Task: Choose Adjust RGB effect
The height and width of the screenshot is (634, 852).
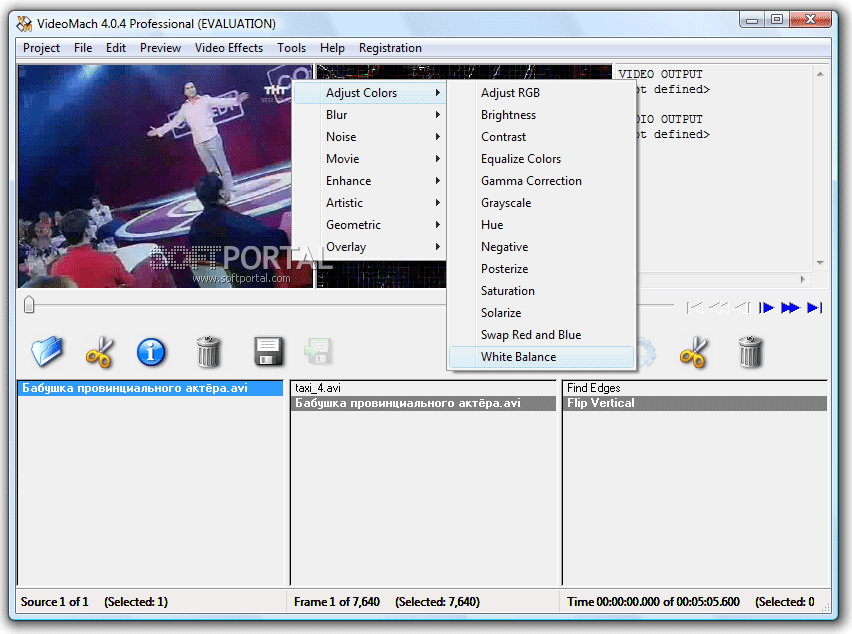Action: (x=541, y=93)
